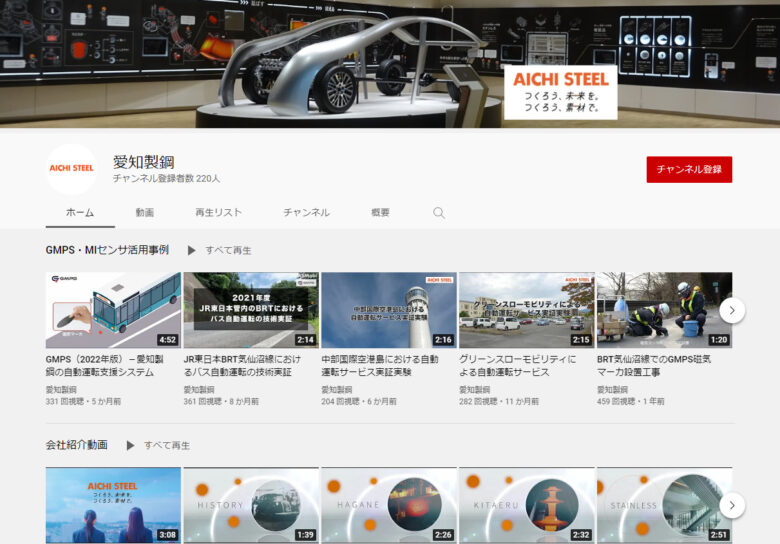This screenshot has height=544, width=780.
Task: Open the 中部国際空港島 tower video thumbnail
Action: (x=388, y=310)
